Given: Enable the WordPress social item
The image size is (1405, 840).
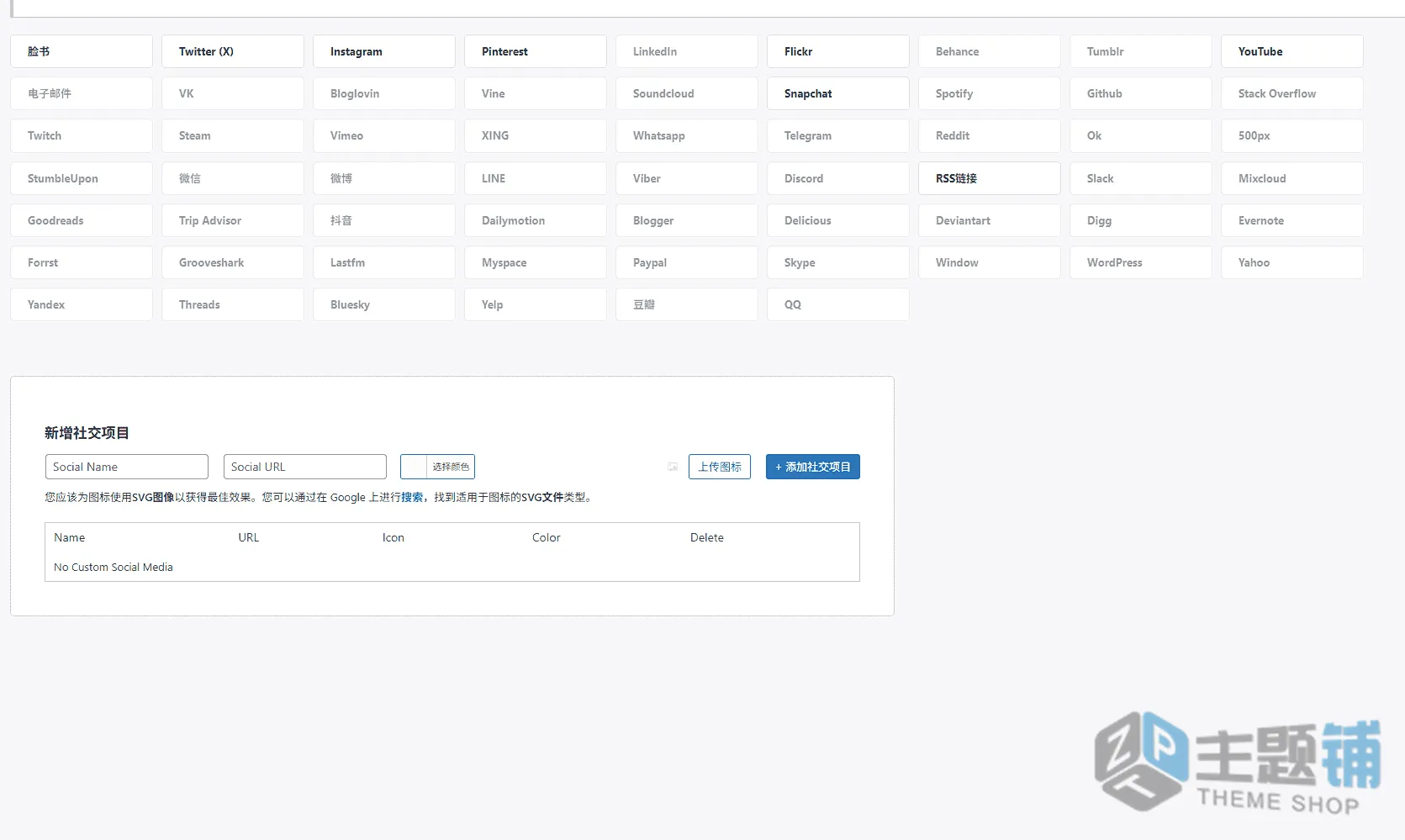Looking at the screenshot, I should pyautogui.click(x=1141, y=262).
